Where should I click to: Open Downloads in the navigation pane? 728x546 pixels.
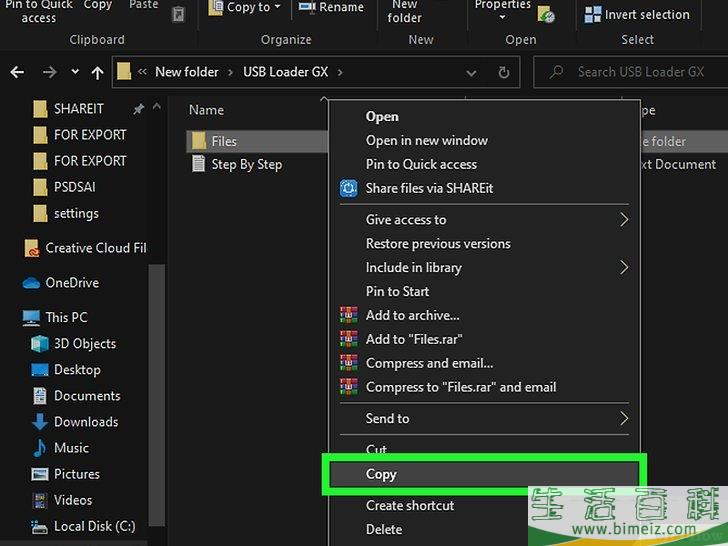(x=75, y=422)
